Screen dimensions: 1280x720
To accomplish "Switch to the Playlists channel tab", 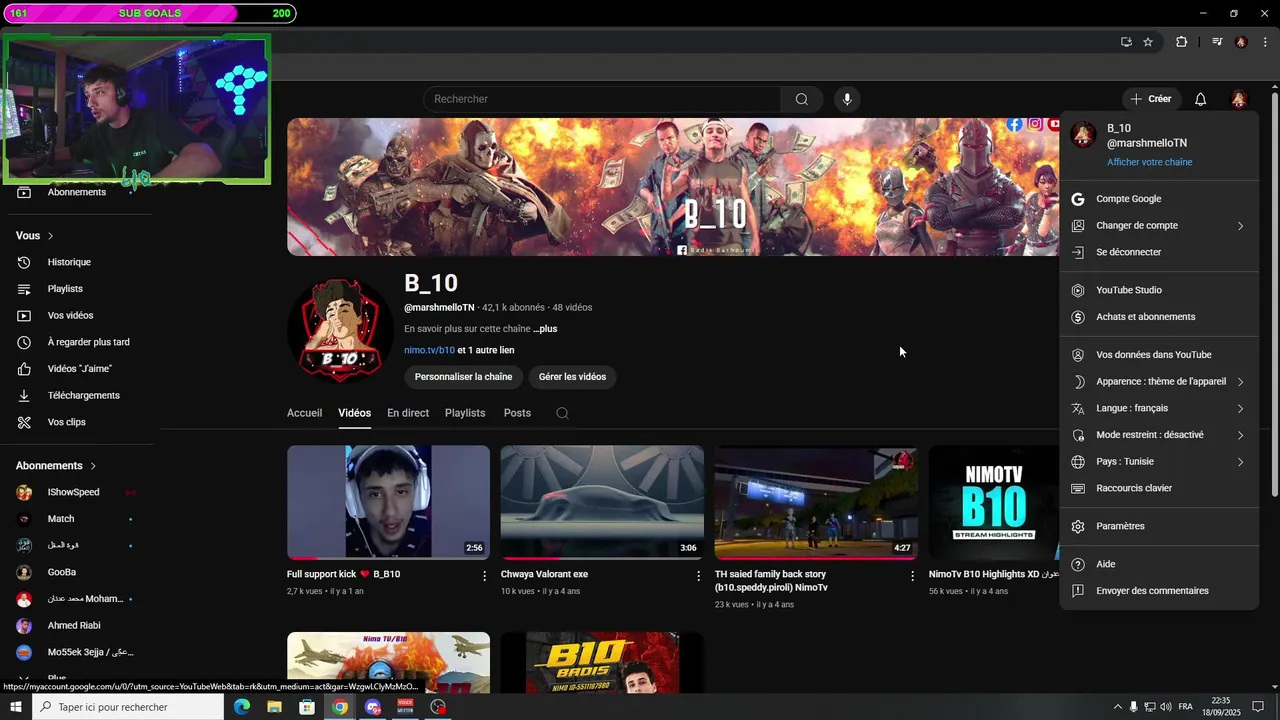I will pos(465,413).
